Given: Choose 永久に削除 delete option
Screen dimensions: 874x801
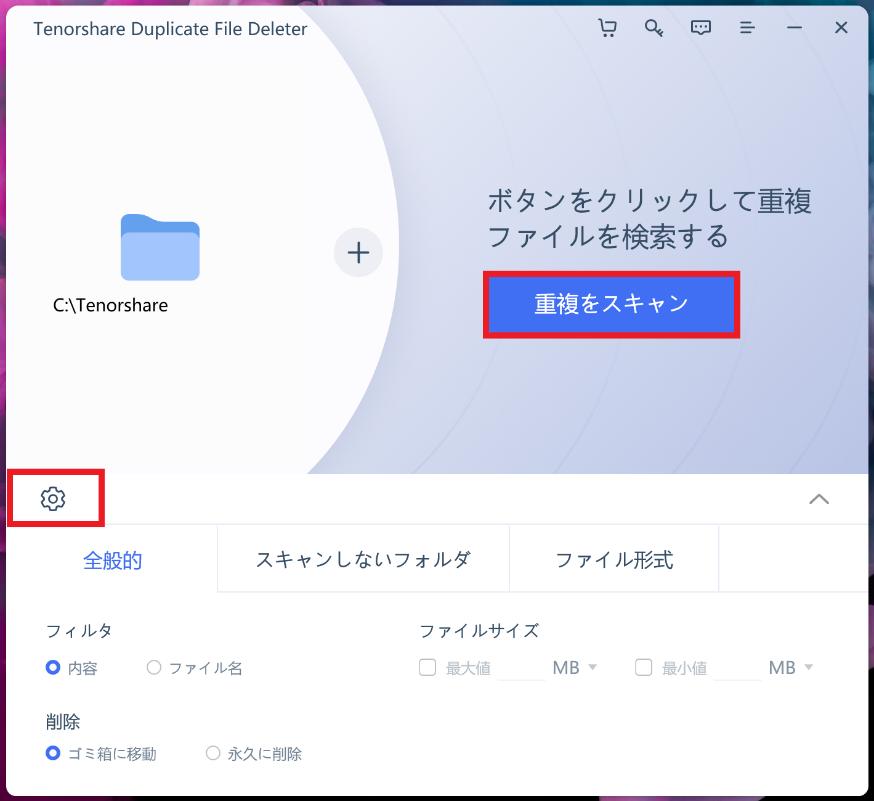Looking at the screenshot, I should tap(213, 754).
